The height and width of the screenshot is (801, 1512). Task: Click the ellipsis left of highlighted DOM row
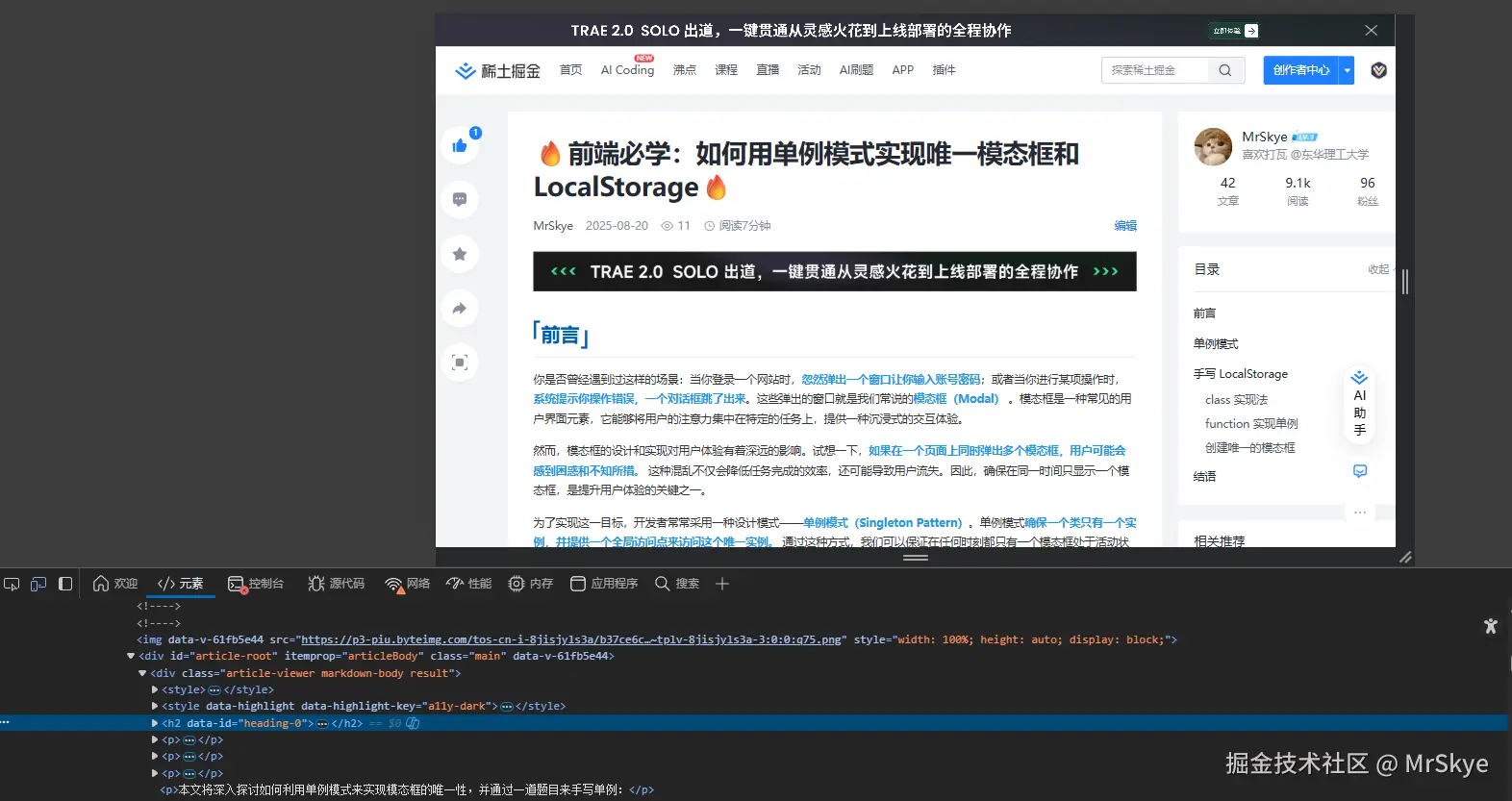(x=5, y=722)
